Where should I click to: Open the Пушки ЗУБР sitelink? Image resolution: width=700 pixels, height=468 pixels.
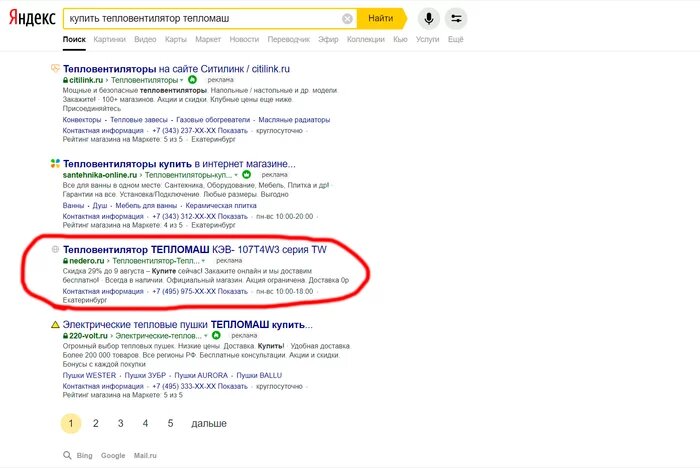pyautogui.click(x=145, y=375)
